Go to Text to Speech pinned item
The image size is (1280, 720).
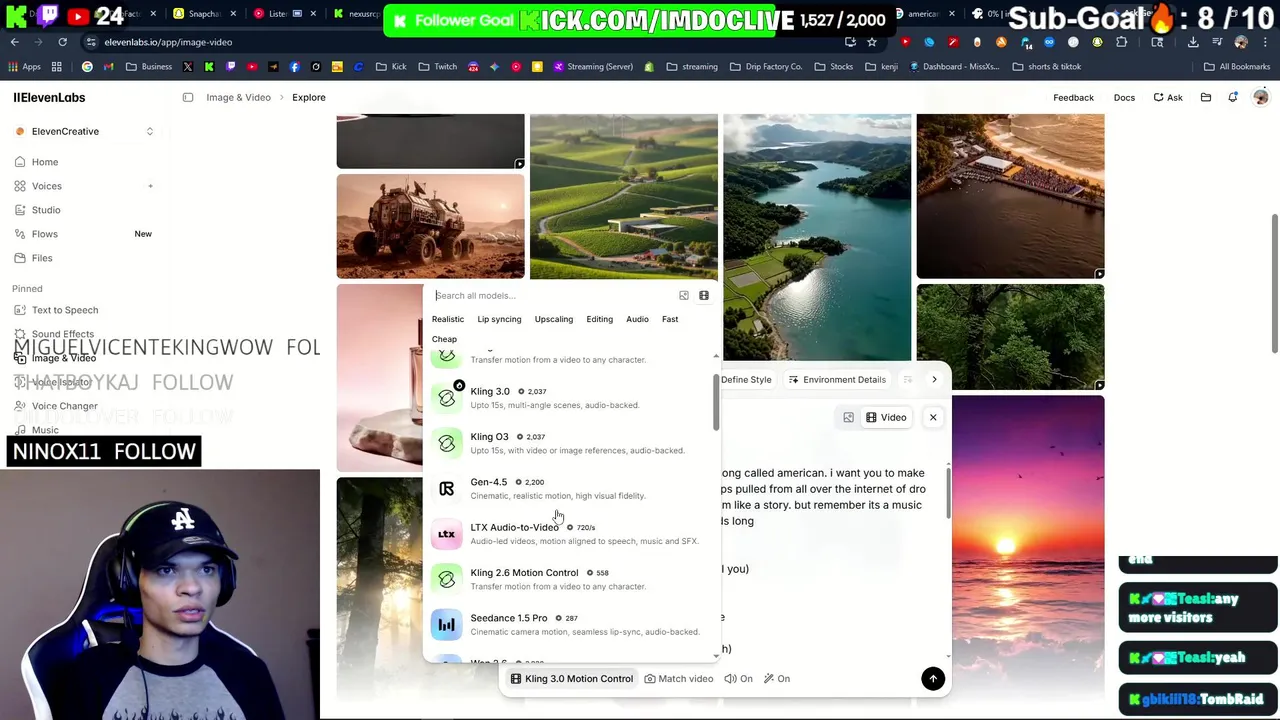coord(65,310)
